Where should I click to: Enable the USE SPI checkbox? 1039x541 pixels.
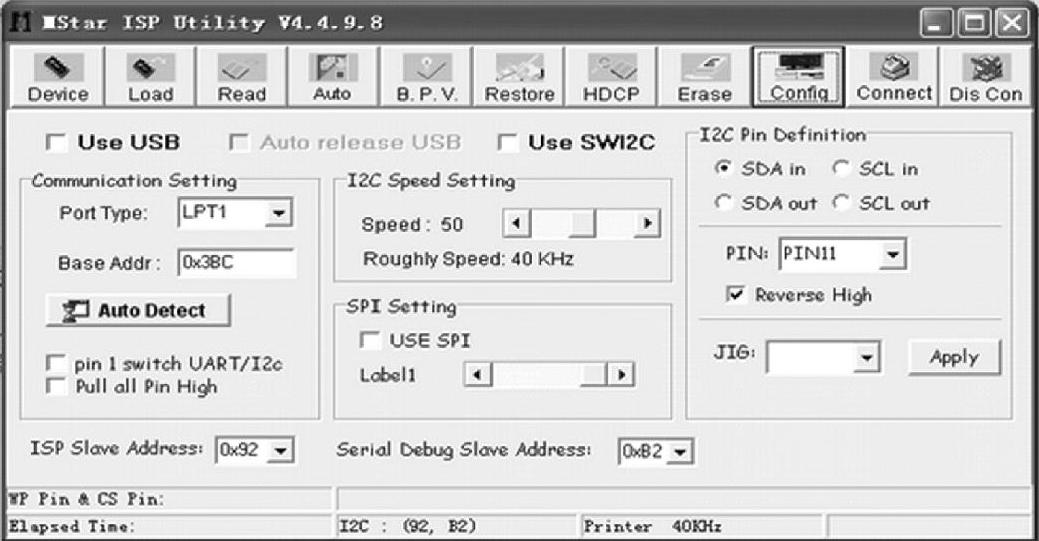coord(370,340)
